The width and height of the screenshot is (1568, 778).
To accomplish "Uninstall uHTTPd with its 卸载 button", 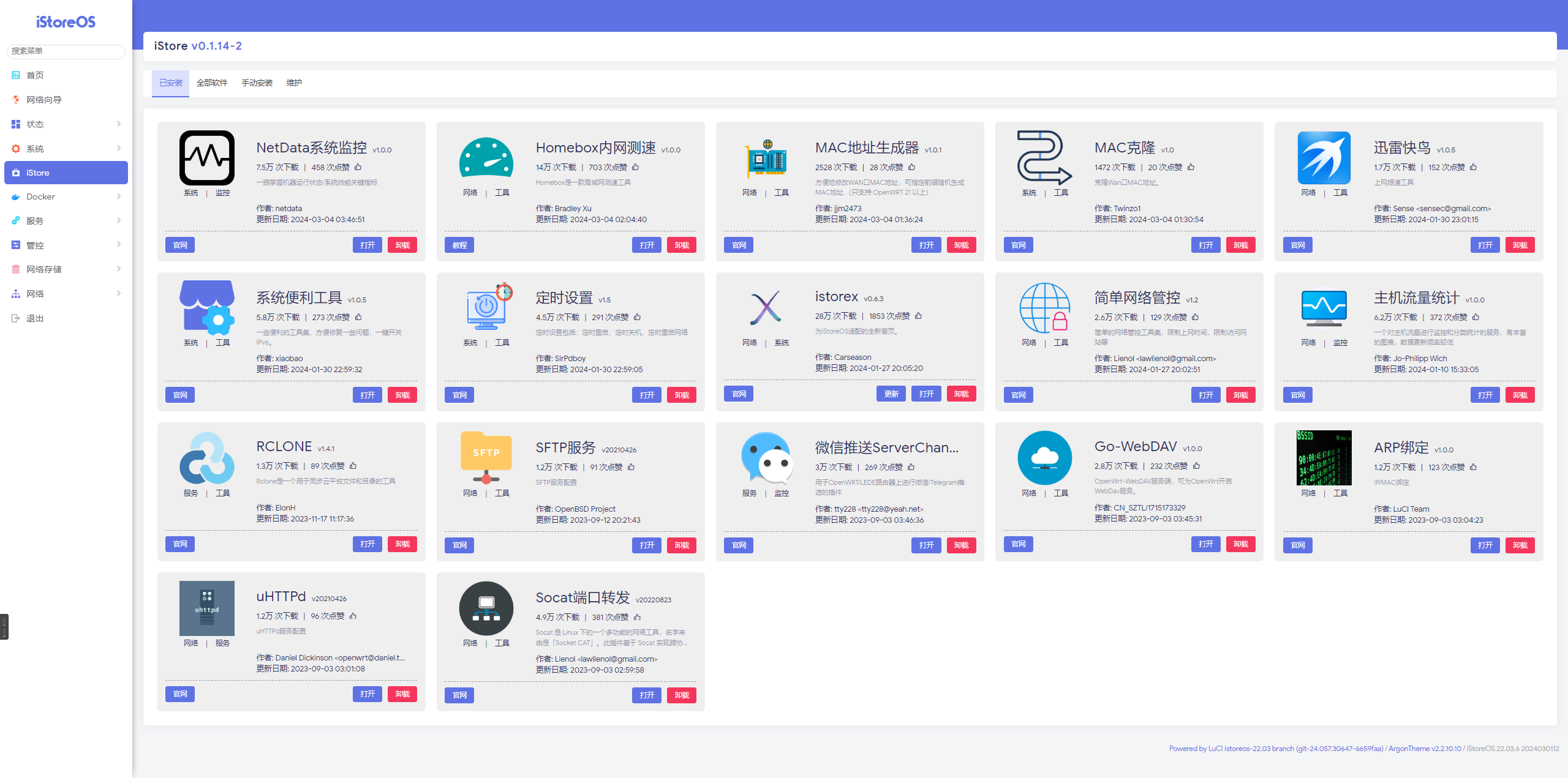I will [402, 694].
